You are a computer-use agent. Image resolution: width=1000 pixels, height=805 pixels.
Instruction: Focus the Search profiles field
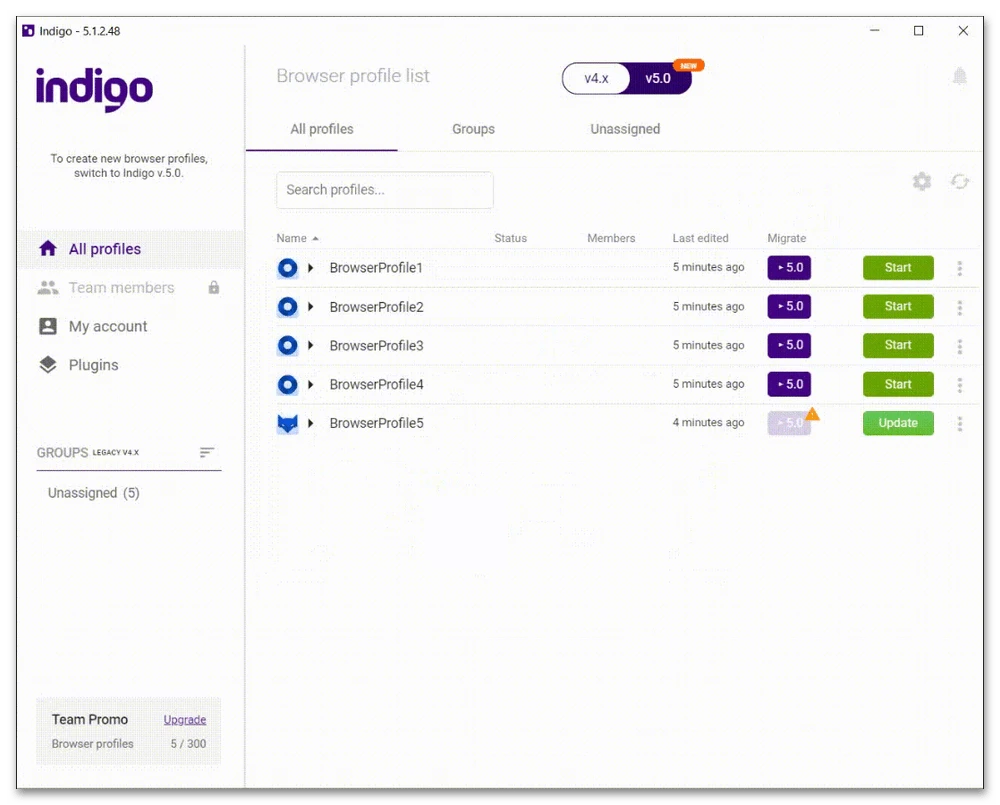(x=385, y=190)
